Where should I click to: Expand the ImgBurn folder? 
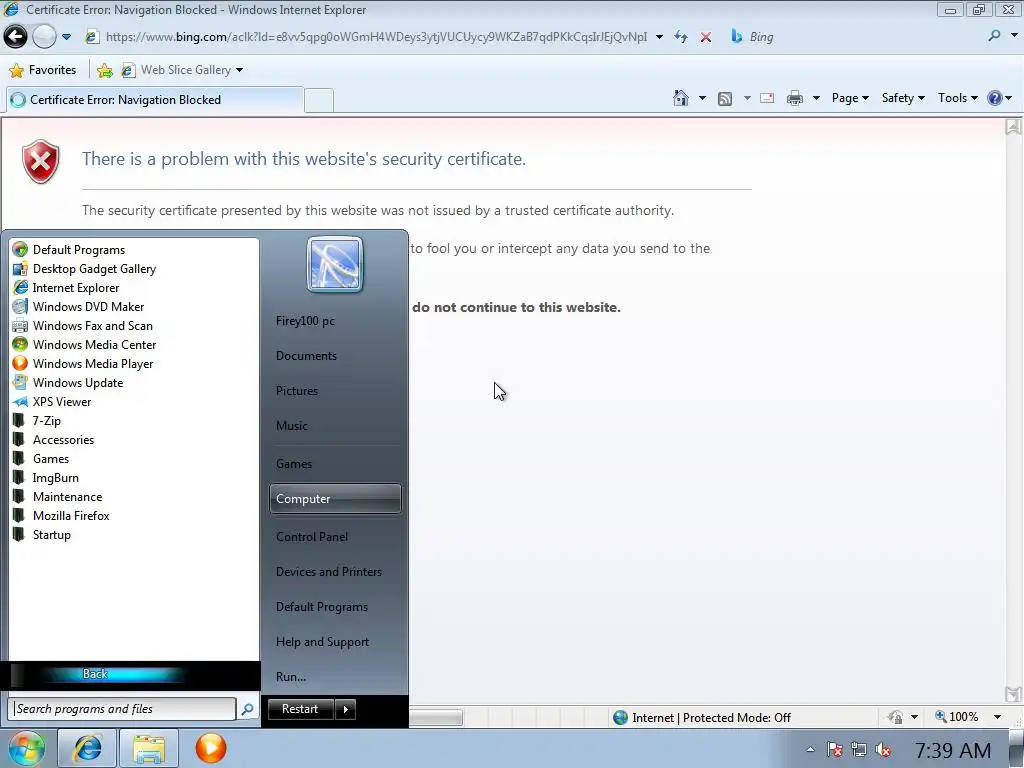(134, 477)
